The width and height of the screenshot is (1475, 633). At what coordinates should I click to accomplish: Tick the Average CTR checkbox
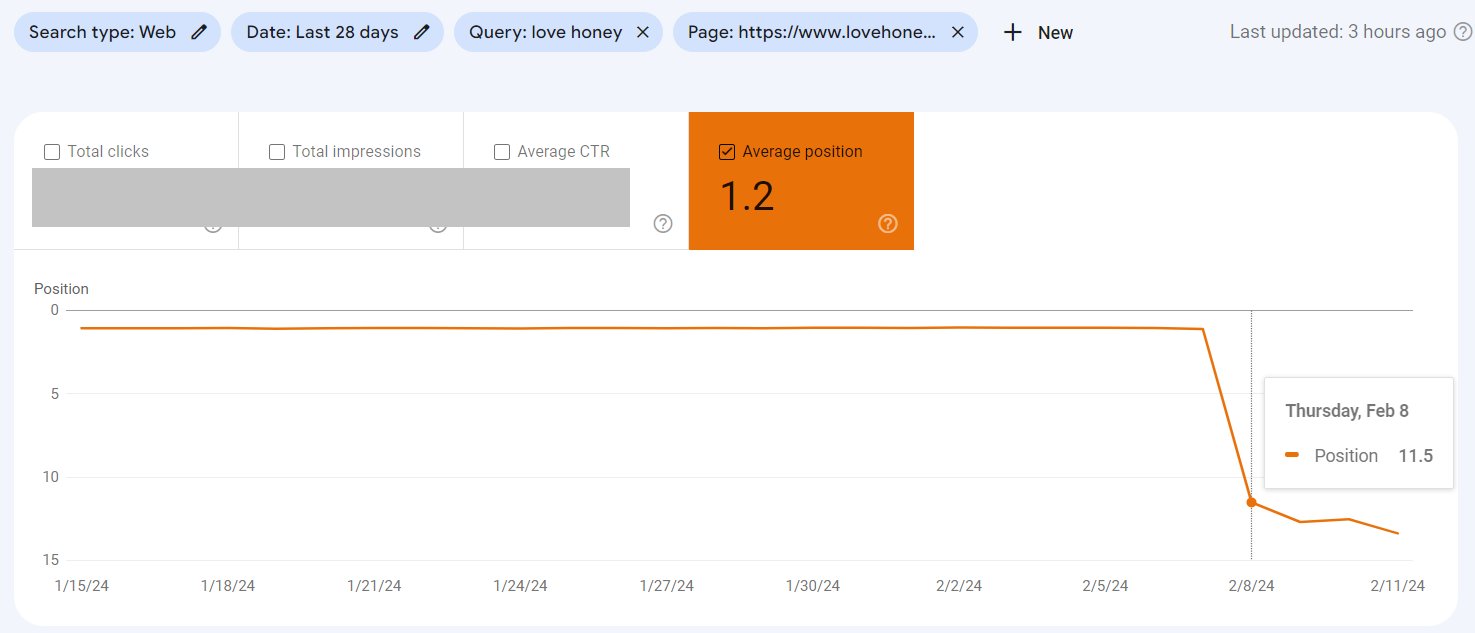coord(502,152)
